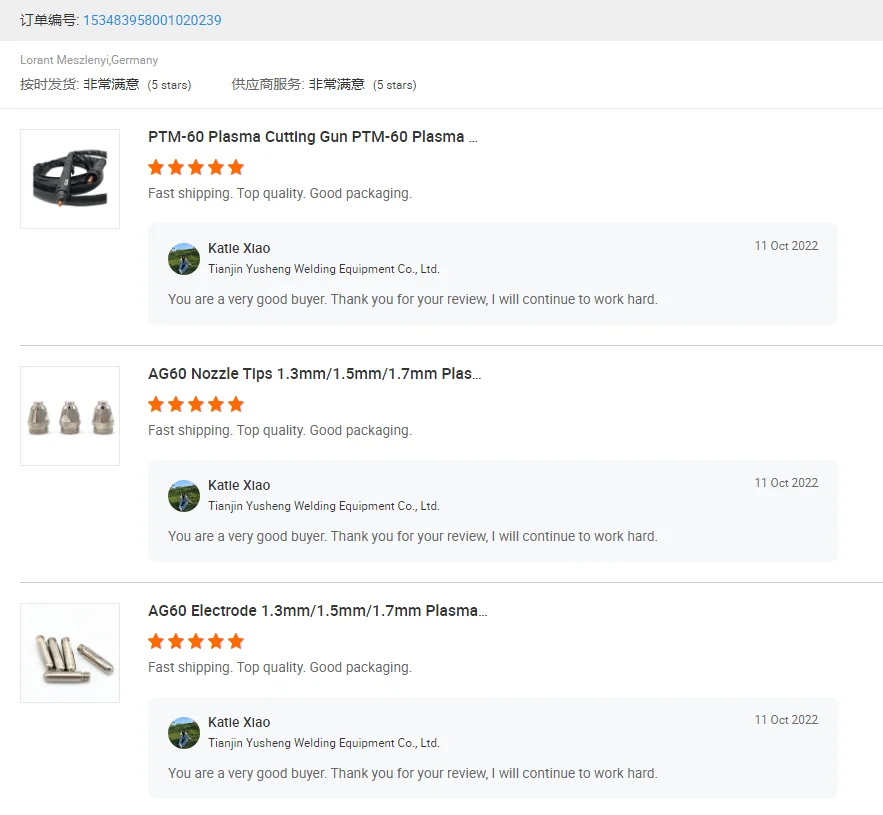Viewport: 883px width, 815px height.
Task: Open order number 153483958001020239 link
Action: [x=152, y=20]
